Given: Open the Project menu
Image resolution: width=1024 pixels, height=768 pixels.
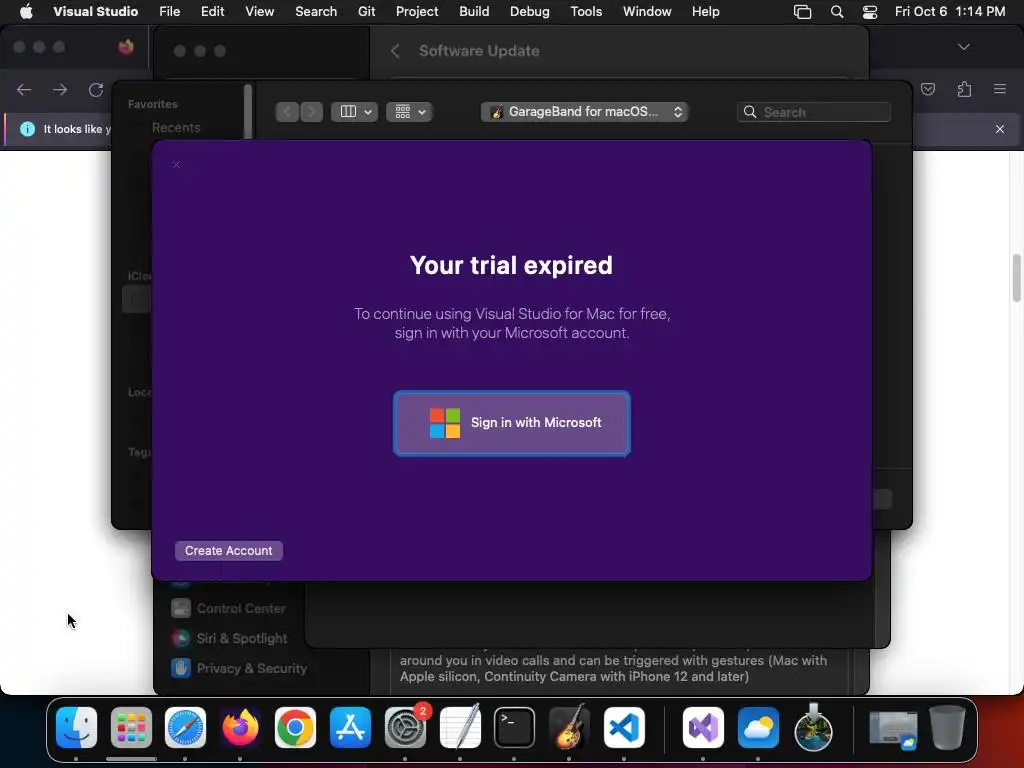Looking at the screenshot, I should 417,11.
